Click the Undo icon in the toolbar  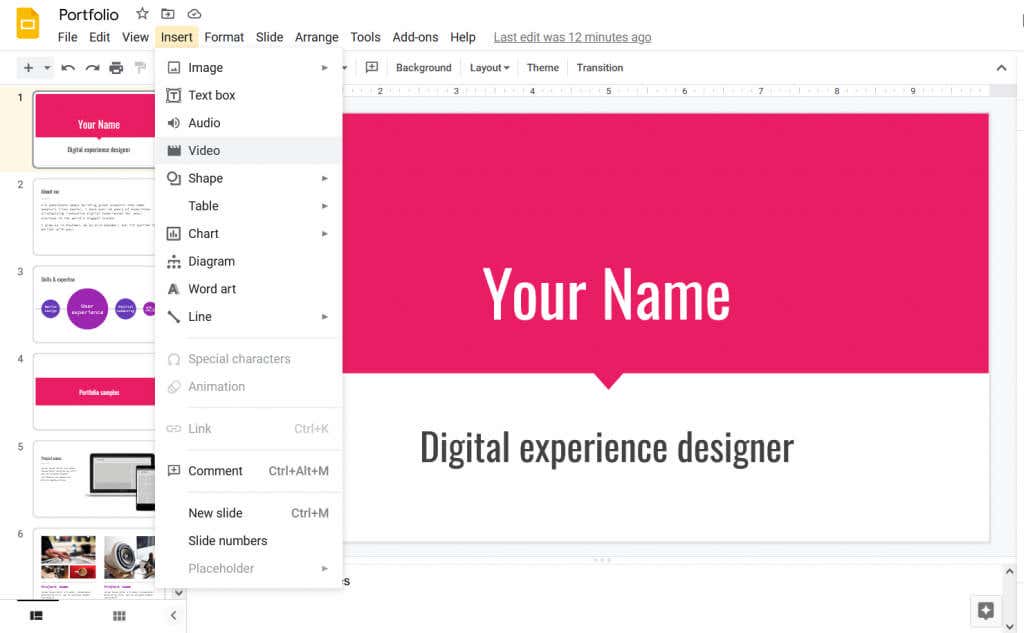68,68
